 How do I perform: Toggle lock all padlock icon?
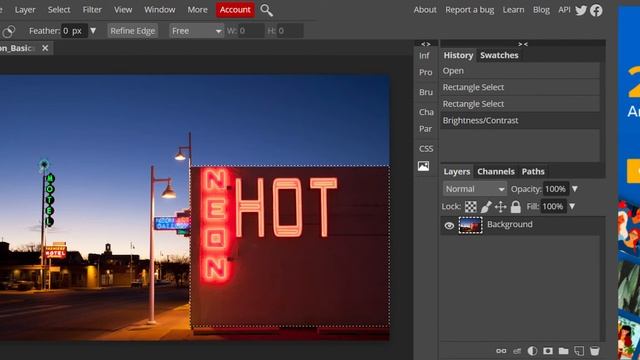516,207
